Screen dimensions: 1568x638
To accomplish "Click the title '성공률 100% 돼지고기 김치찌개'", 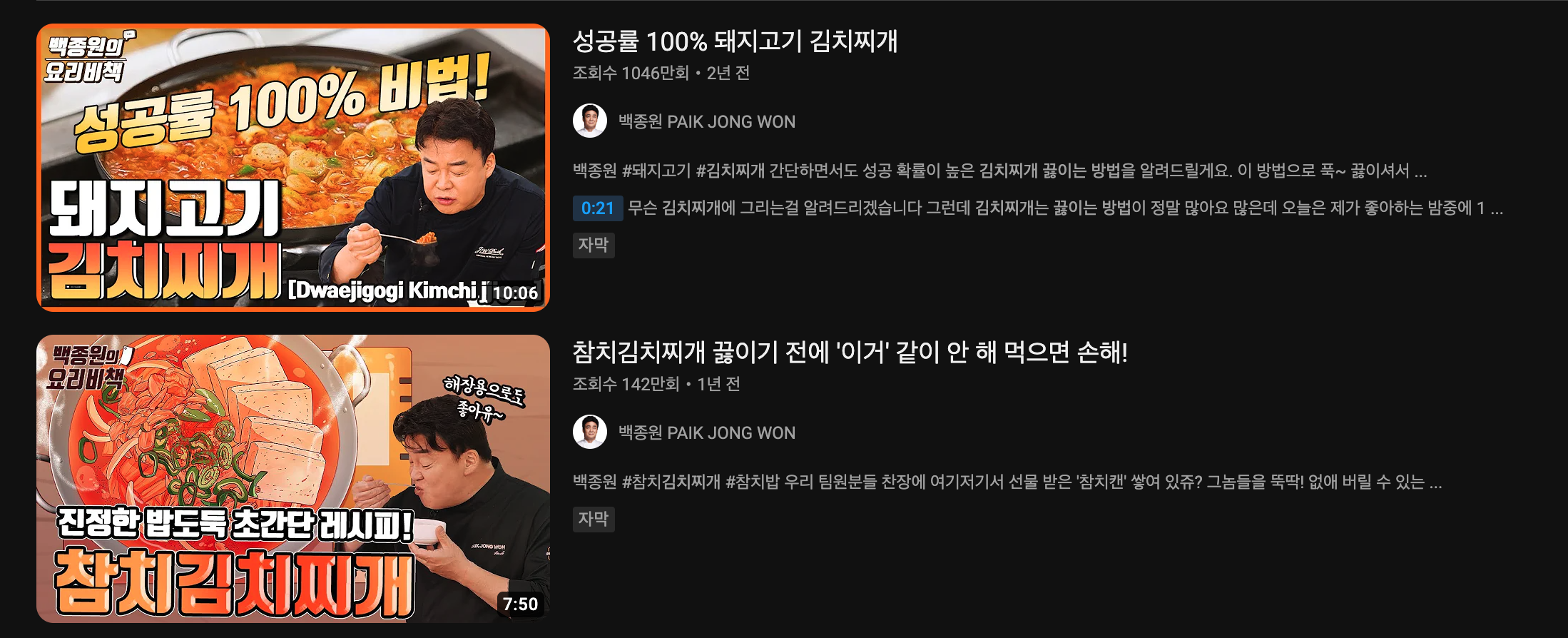I will (735, 41).
